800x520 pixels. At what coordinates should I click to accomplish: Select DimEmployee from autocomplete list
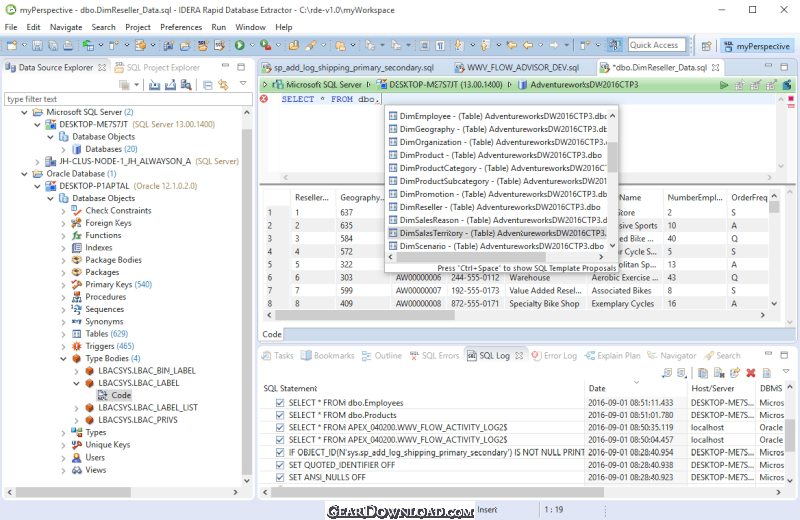pos(497,116)
